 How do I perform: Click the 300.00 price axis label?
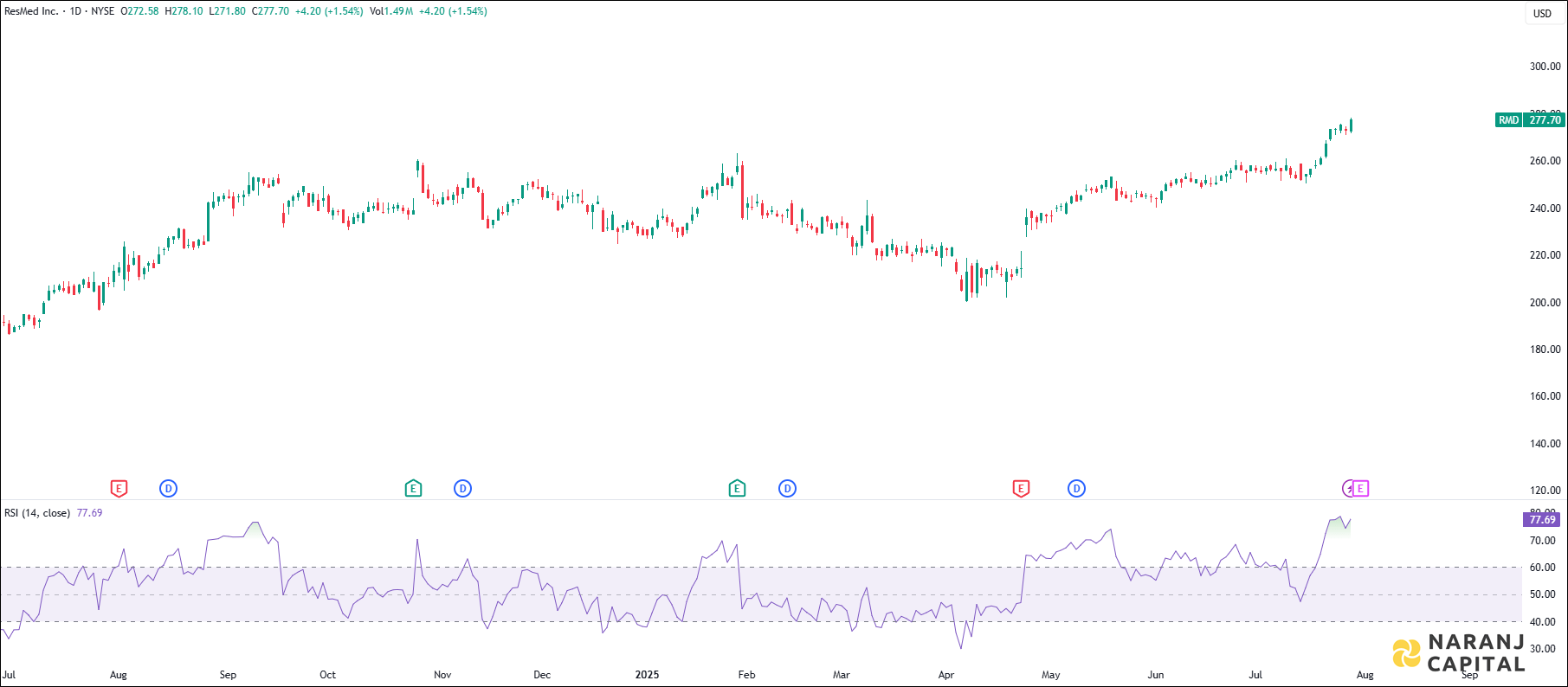coord(1545,67)
